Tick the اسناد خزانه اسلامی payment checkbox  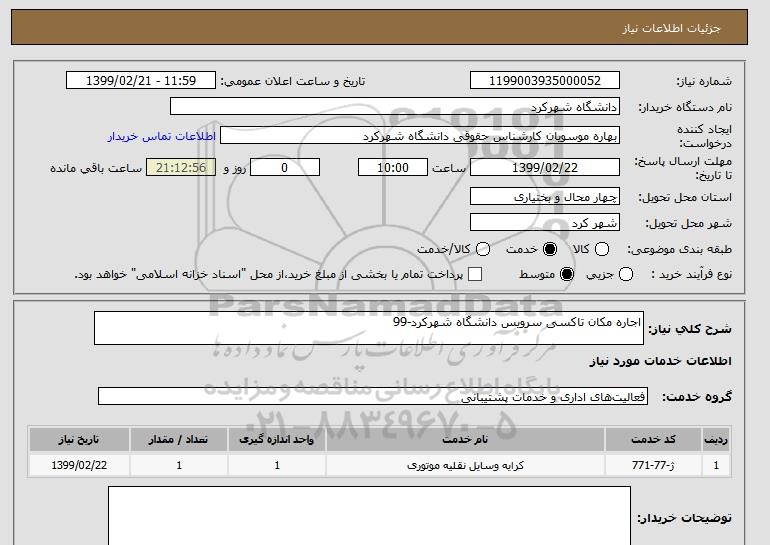pos(475,274)
